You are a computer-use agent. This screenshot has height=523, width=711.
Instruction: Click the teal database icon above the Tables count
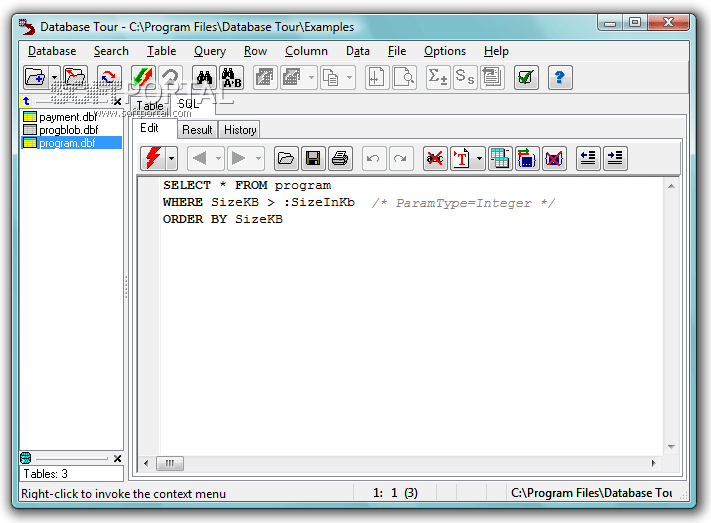[x=26, y=458]
